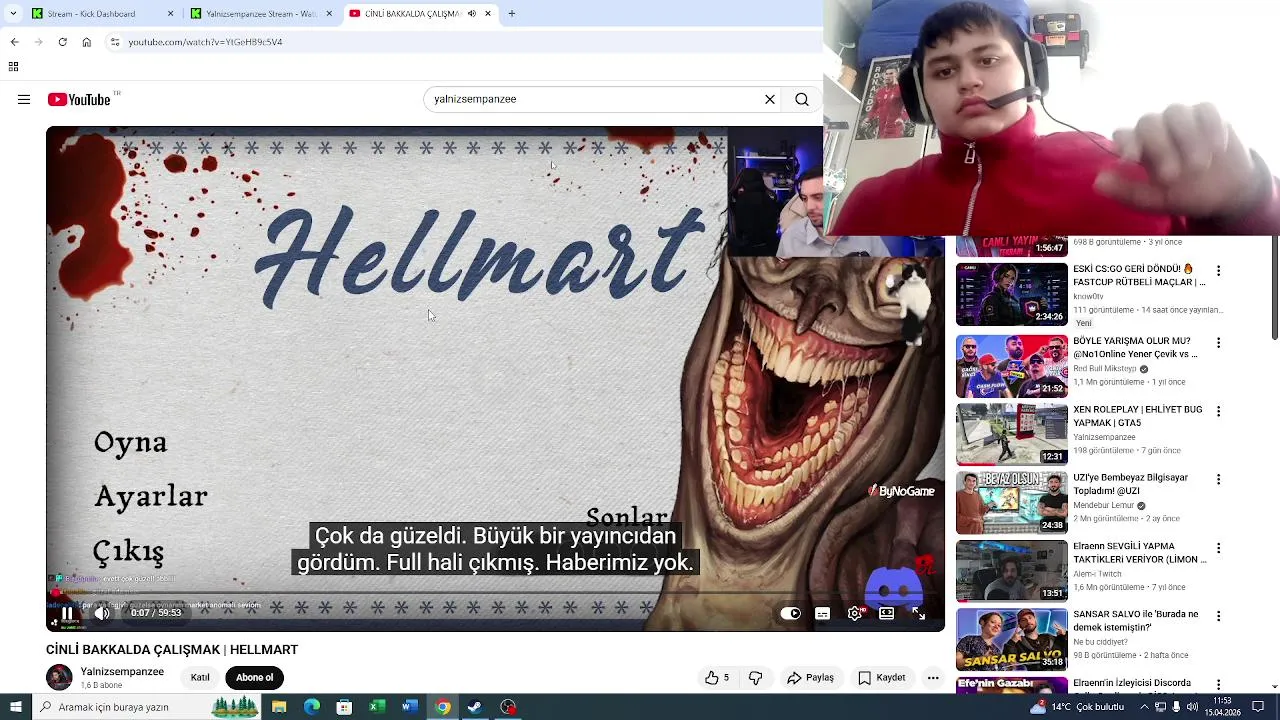1280x720 pixels.
Task: Click the youtube.com address bar
Action: tap(460, 42)
